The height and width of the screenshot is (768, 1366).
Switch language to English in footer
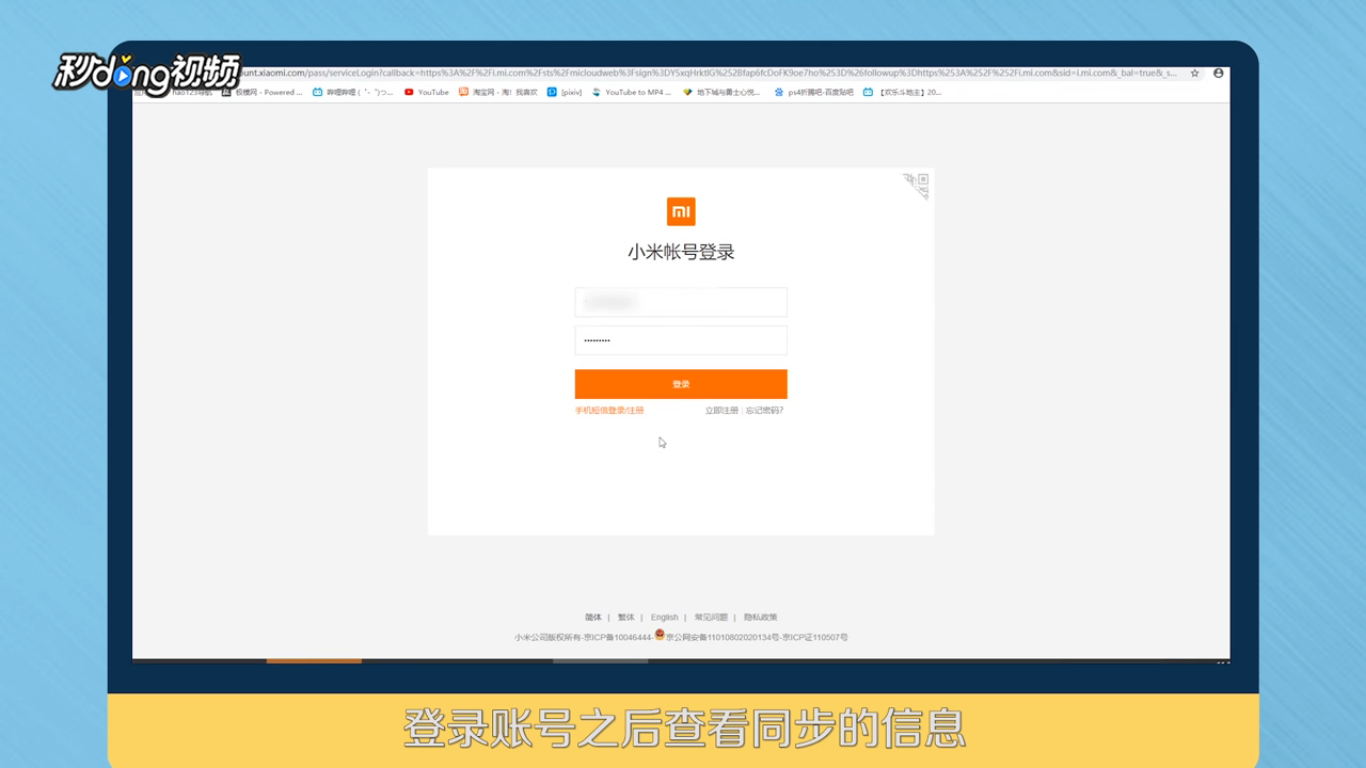pyautogui.click(x=664, y=618)
